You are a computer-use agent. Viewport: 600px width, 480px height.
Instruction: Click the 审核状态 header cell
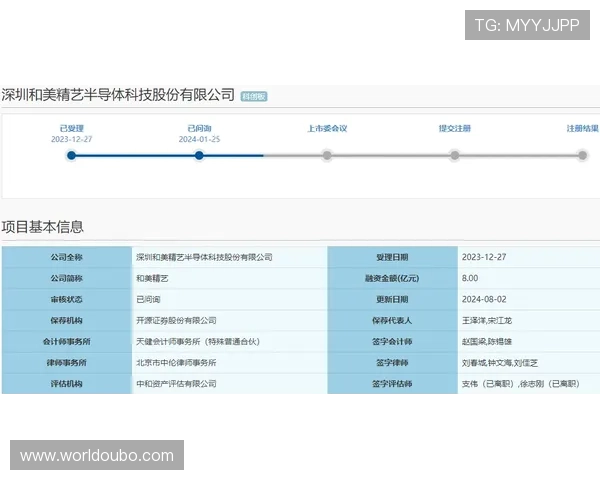(67, 299)
